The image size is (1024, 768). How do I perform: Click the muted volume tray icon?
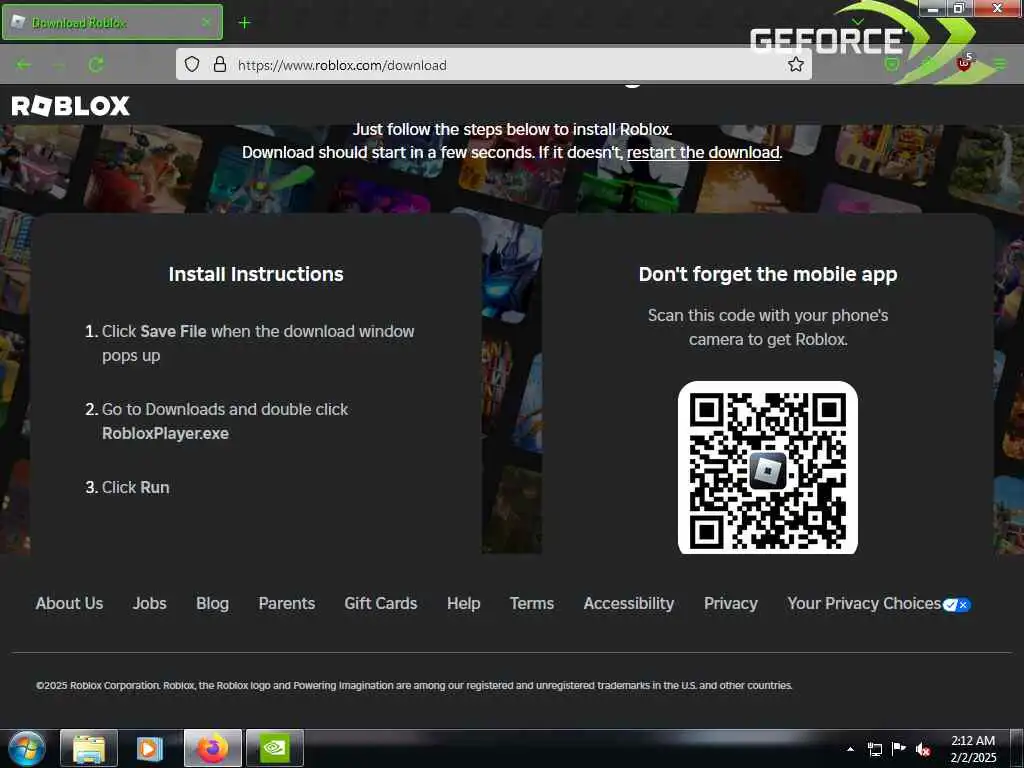click(923, 749)
